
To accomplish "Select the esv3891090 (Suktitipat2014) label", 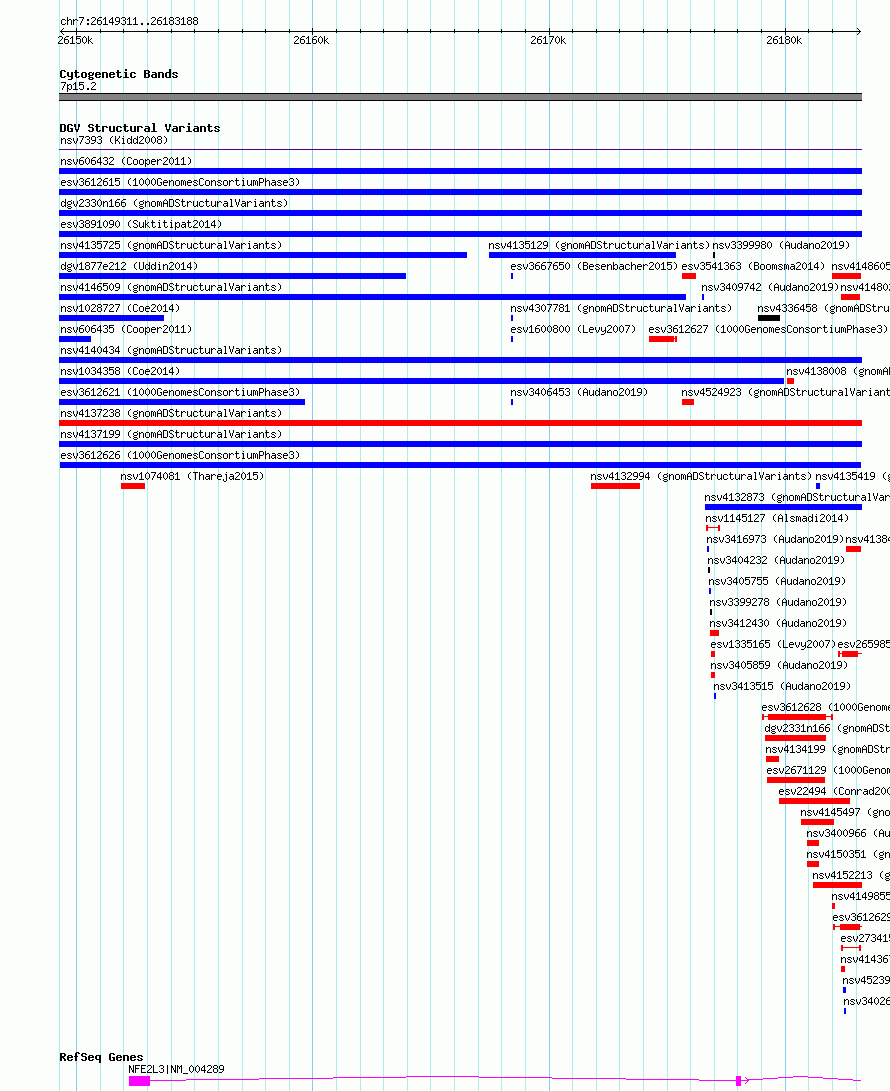I will click(141, 224).
